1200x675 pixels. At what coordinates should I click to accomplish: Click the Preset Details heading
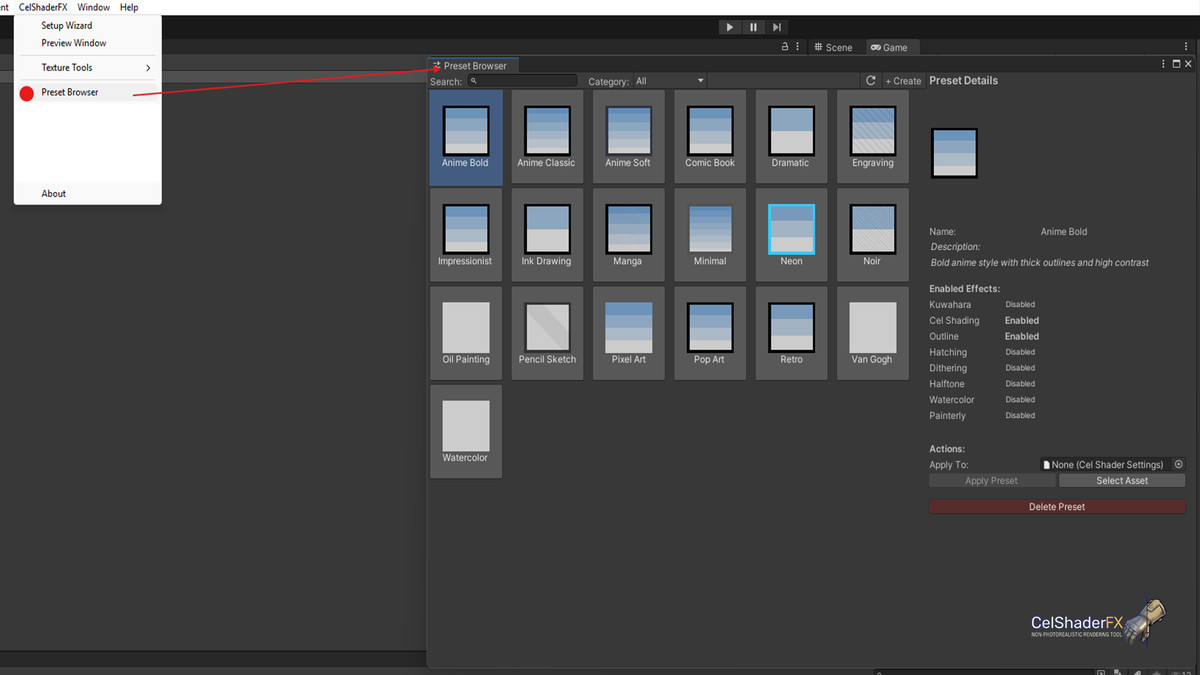click(x=963, y=81)
